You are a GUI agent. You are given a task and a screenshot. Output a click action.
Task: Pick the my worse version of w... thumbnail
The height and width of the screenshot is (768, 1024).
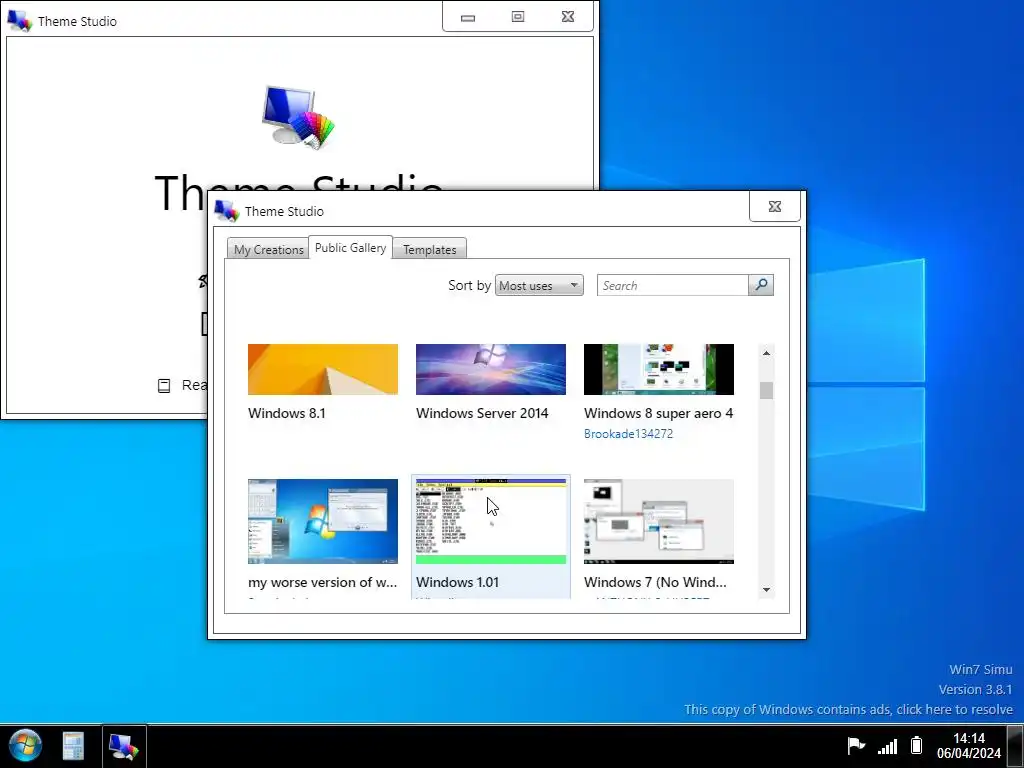tap(323, 521)
